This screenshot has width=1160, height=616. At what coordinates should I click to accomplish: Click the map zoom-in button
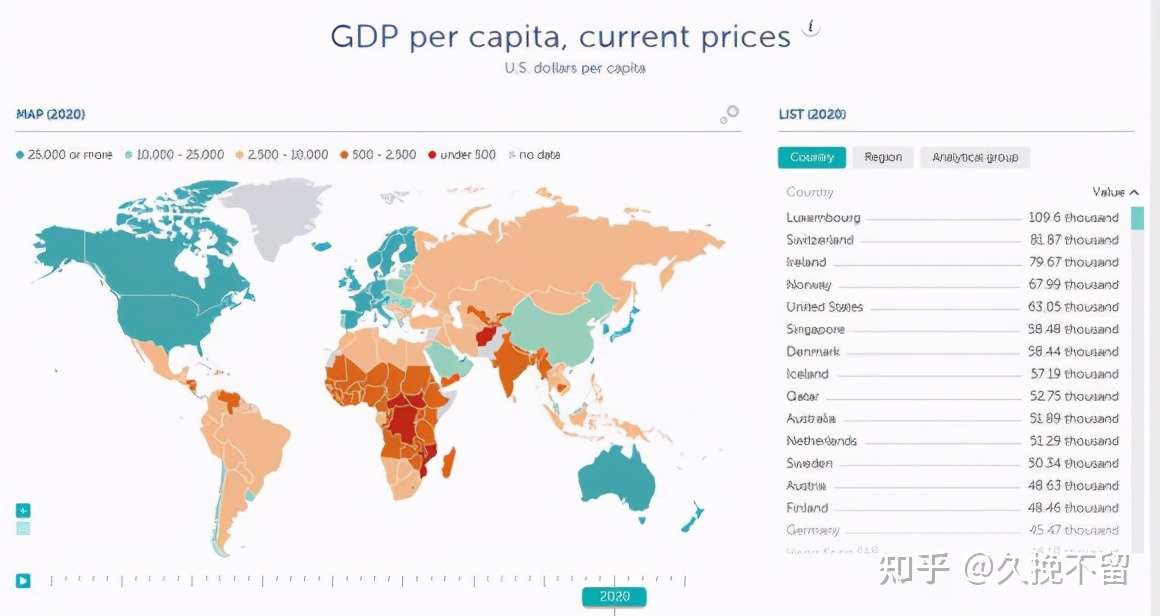[23, 510]
